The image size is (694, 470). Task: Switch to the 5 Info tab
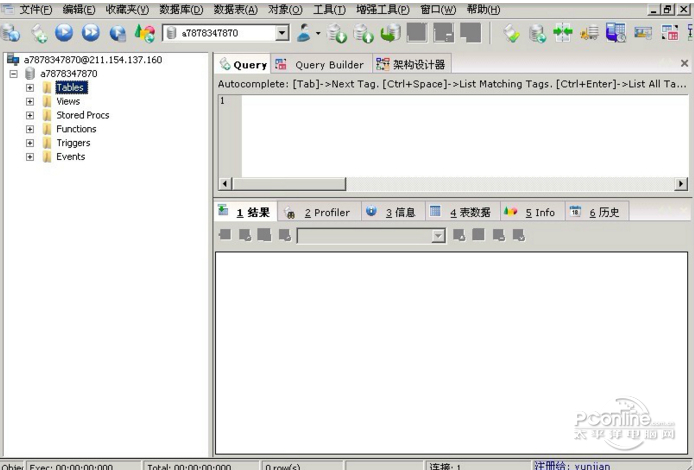532,212
